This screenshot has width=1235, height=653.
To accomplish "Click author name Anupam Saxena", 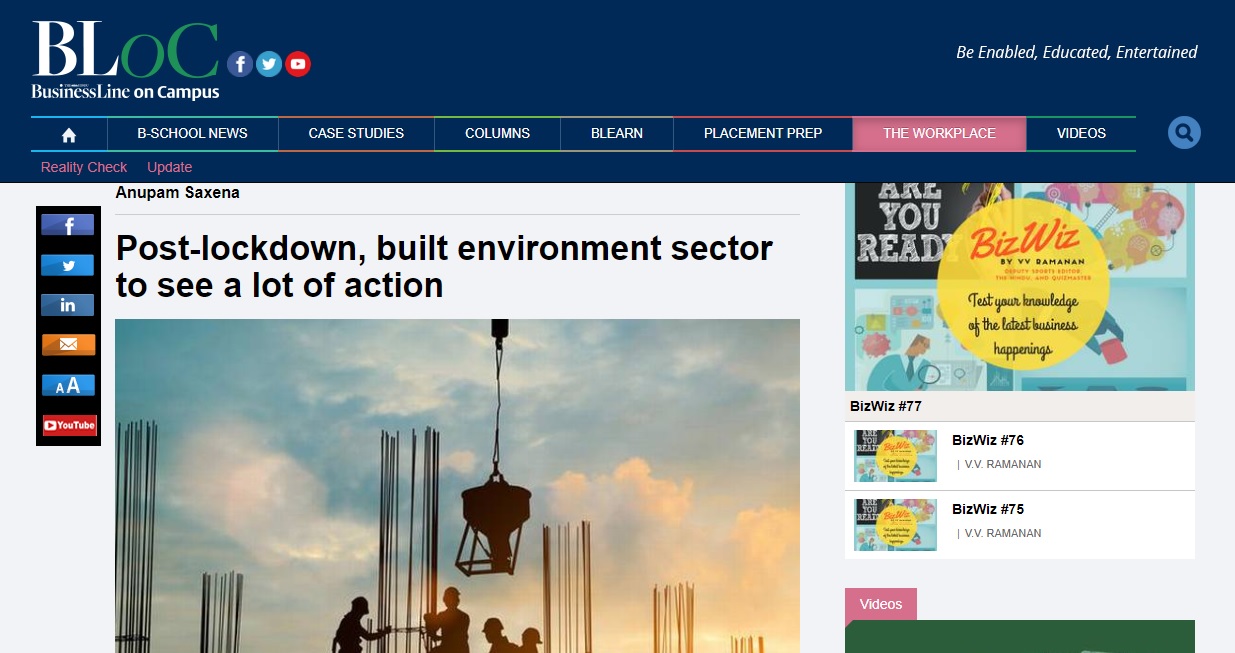I will 176,192.
